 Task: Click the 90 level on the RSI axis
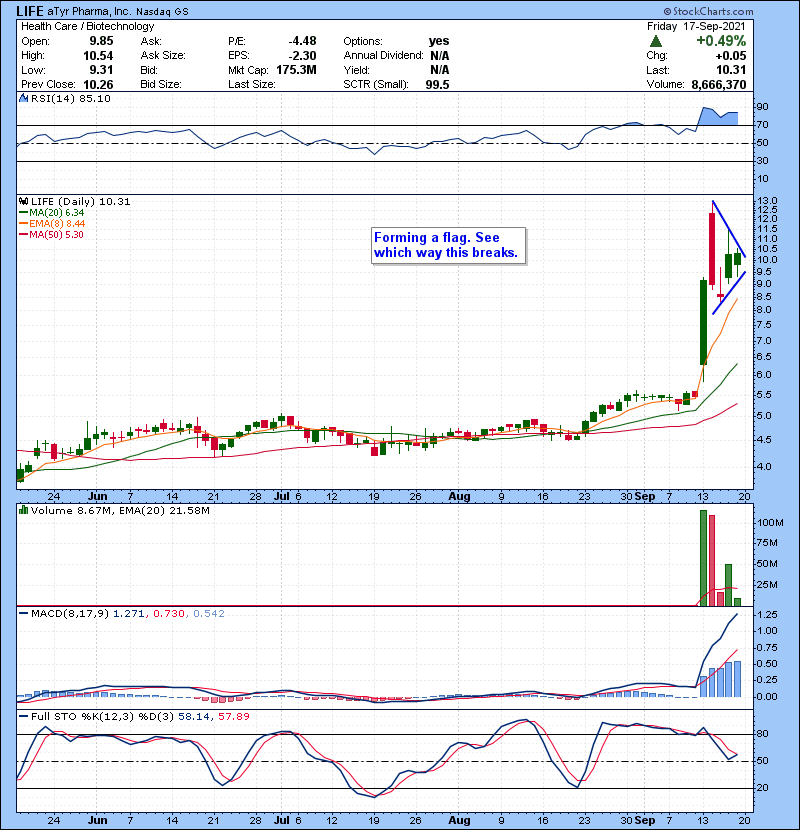click(x=762, y=106)
